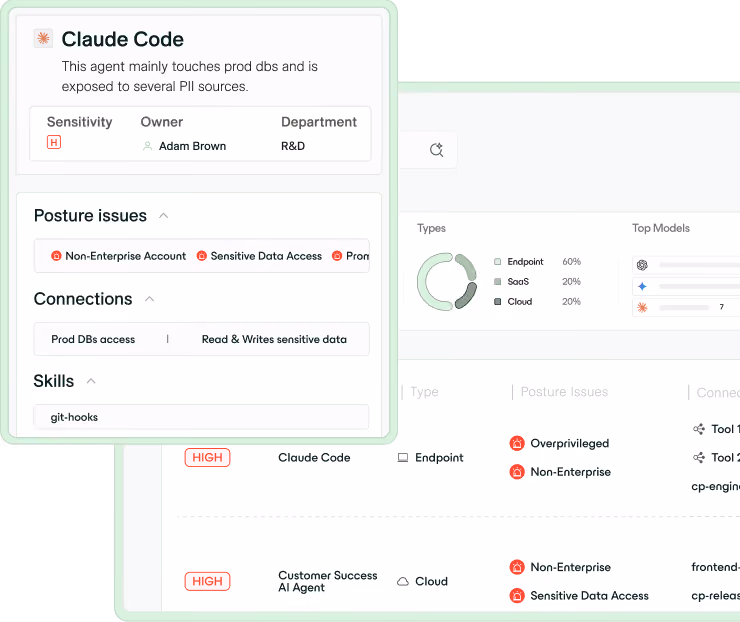Click the Cloud 20% legend entry
Viewport: 740px width, 622px height.
click(538, 302)
